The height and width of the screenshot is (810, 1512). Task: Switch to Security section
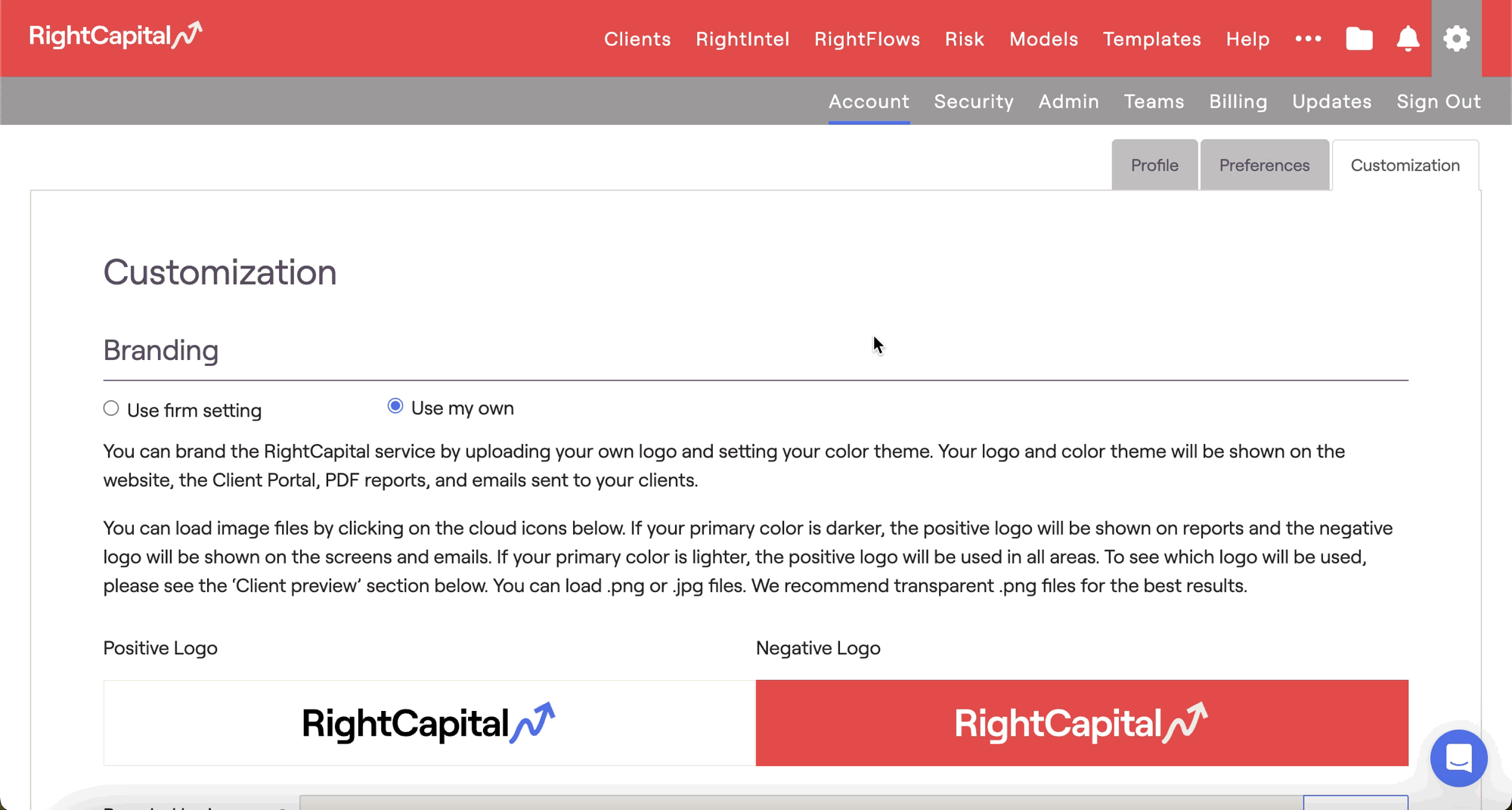click(x=974, y=101)
